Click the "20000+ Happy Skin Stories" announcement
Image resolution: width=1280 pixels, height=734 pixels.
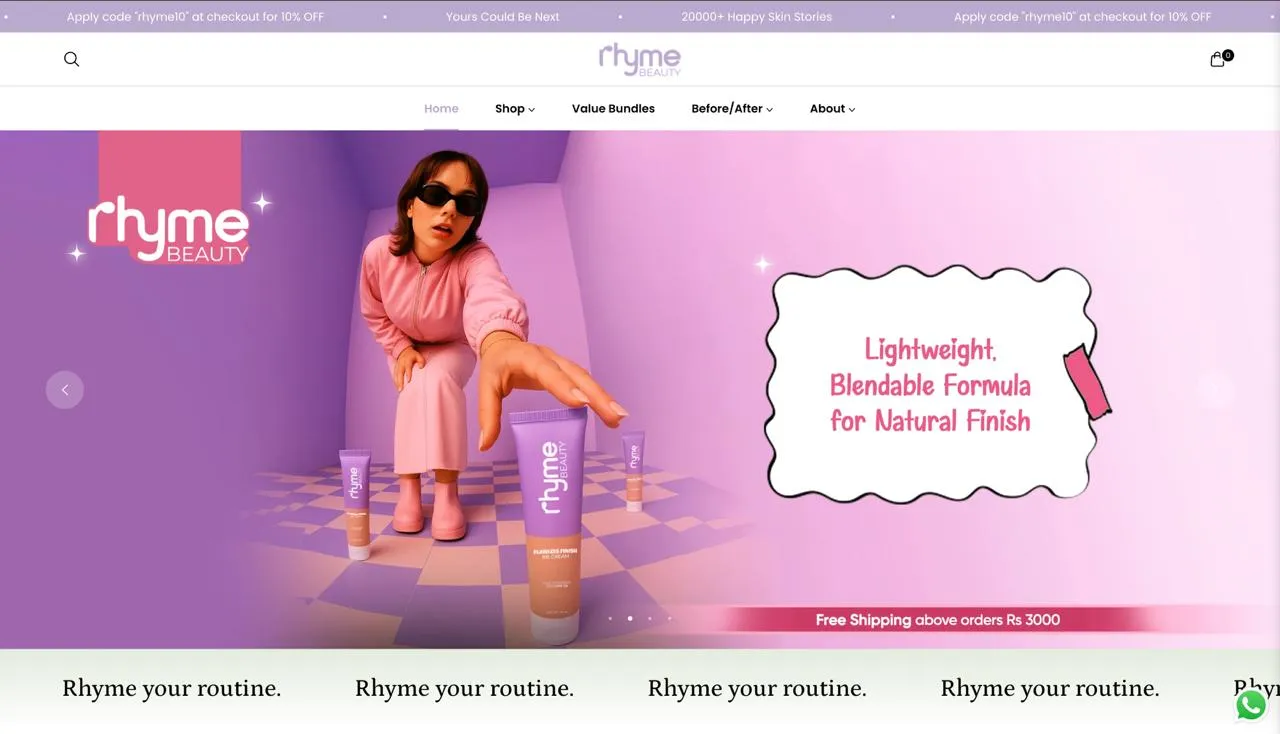[756, 17]
